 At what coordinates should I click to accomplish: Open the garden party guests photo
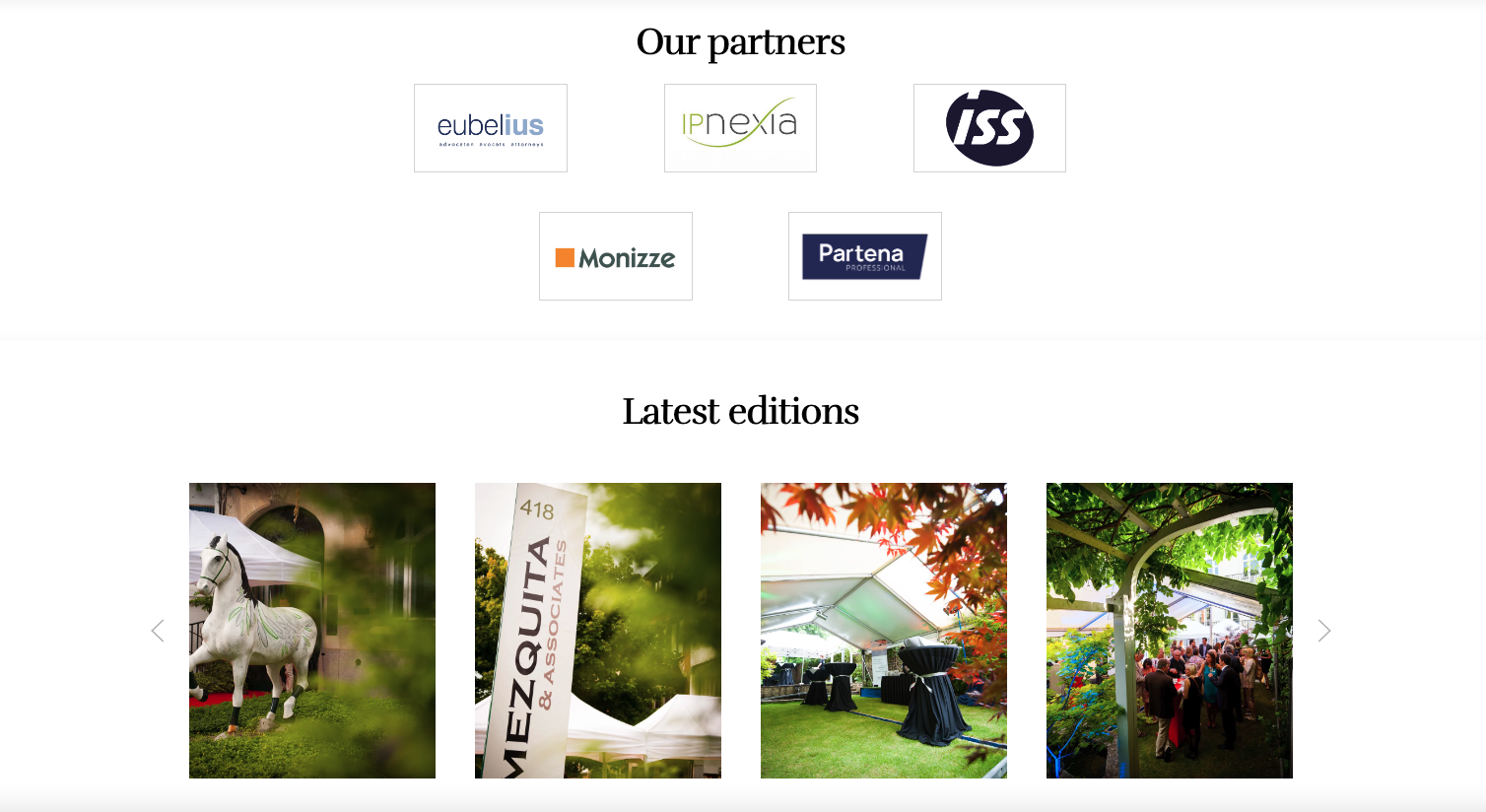click(x=1170, y=631)
